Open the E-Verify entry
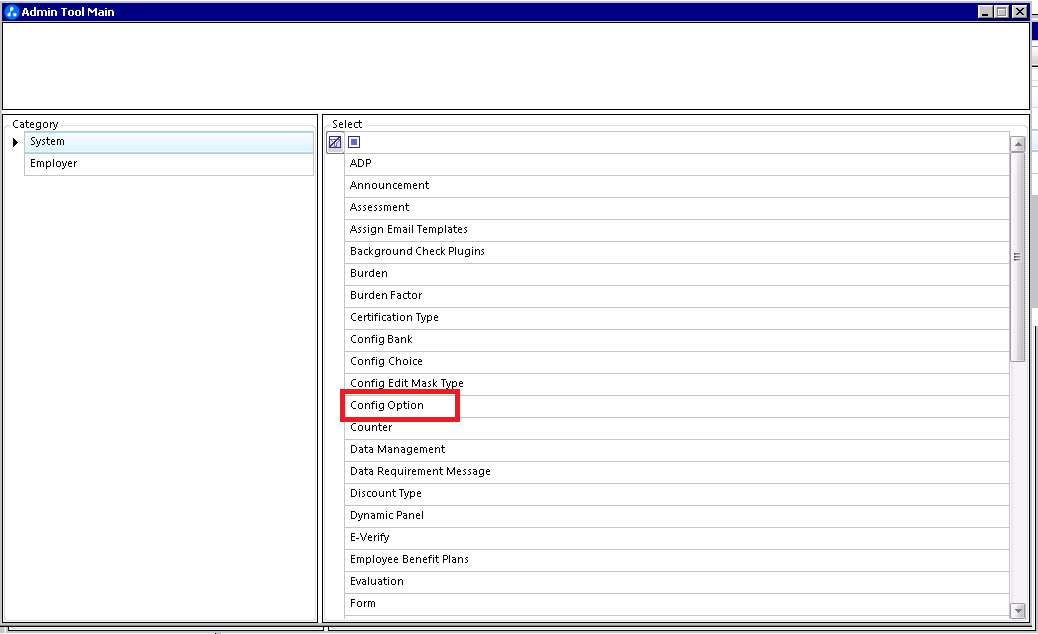1038x634 pixels. [x=677, y=538]
